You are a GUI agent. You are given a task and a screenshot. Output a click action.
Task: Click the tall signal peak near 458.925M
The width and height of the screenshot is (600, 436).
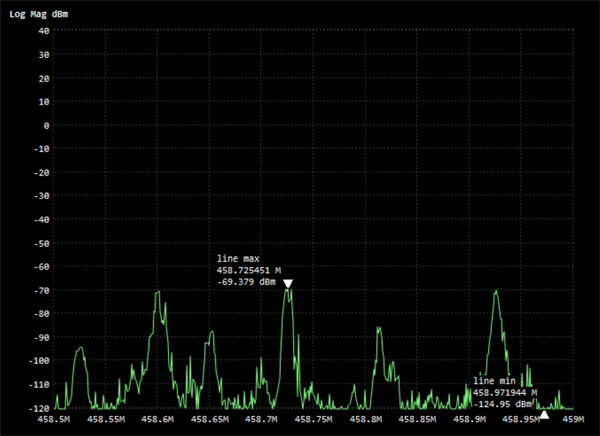coord(495,293)
